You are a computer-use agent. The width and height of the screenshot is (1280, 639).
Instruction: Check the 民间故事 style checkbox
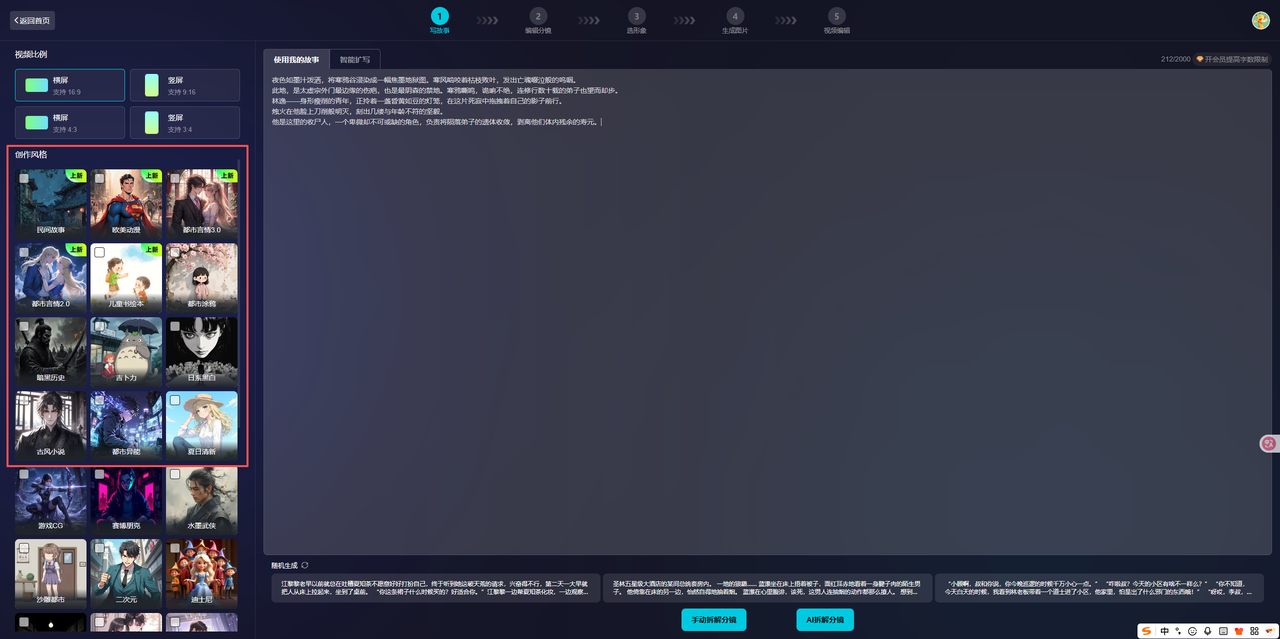coord(24,179)
